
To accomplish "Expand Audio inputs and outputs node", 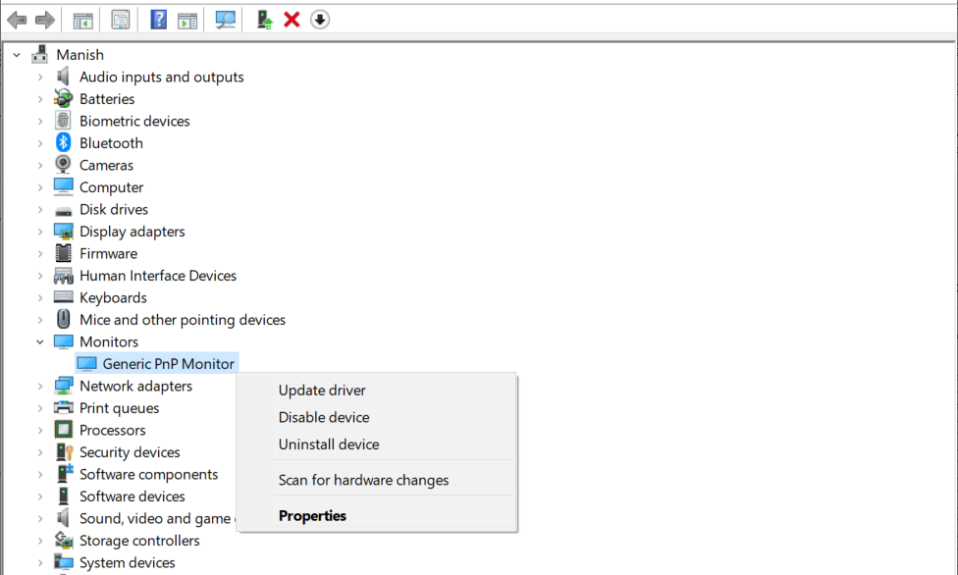I will click(x=40, y=77).
